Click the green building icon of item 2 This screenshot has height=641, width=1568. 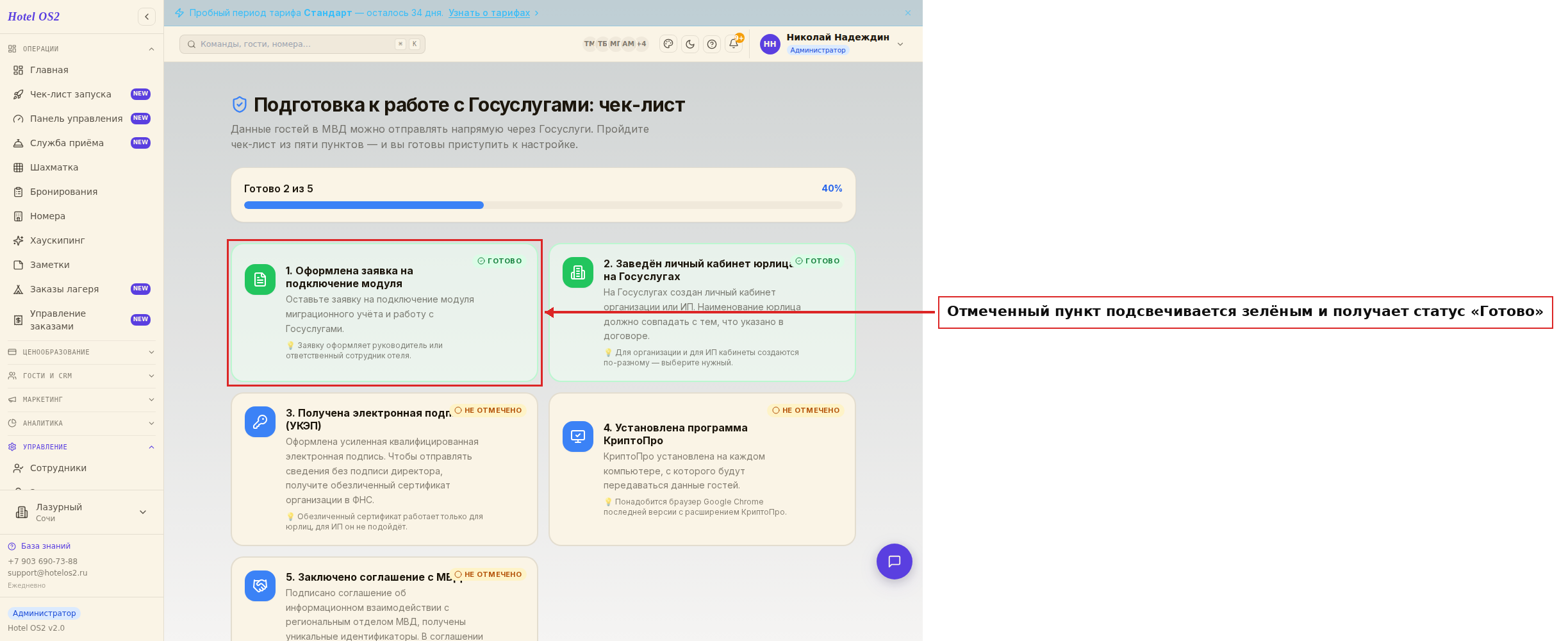pyautogui.click(x=578, y=272)
